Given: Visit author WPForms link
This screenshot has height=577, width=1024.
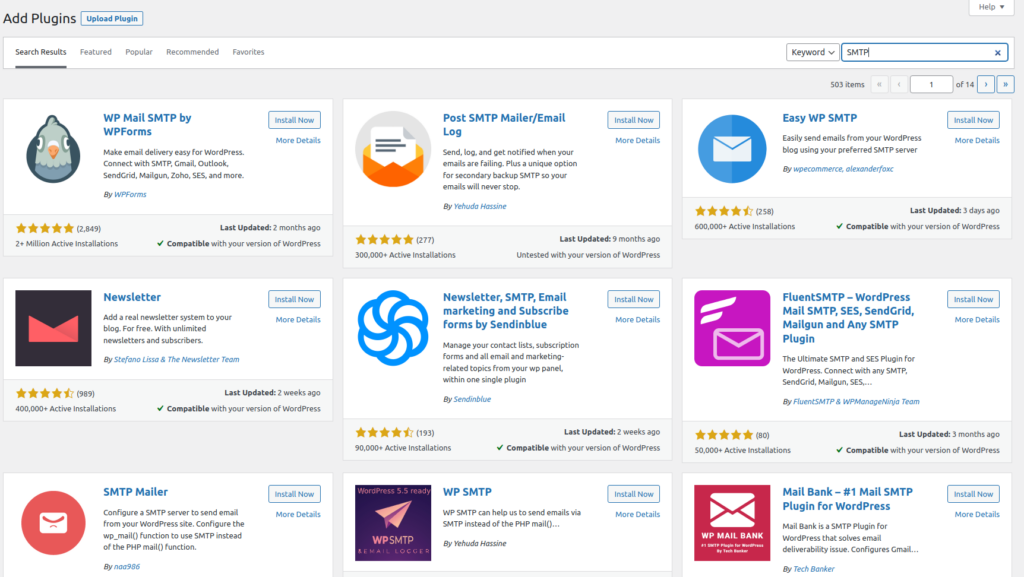Looking at the screenshot, I should [x=130, y=195].
